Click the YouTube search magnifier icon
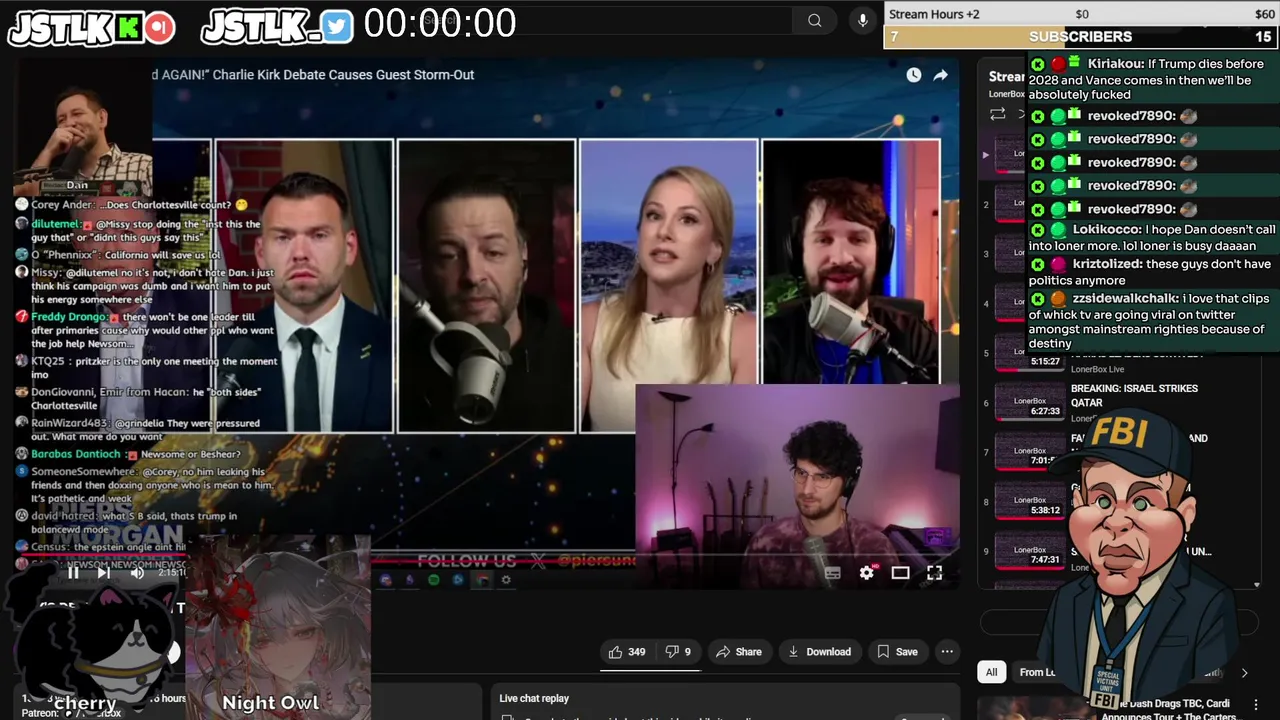Image resolution: width=1280 pixels, height=720 pixels. tap(815, 20)
